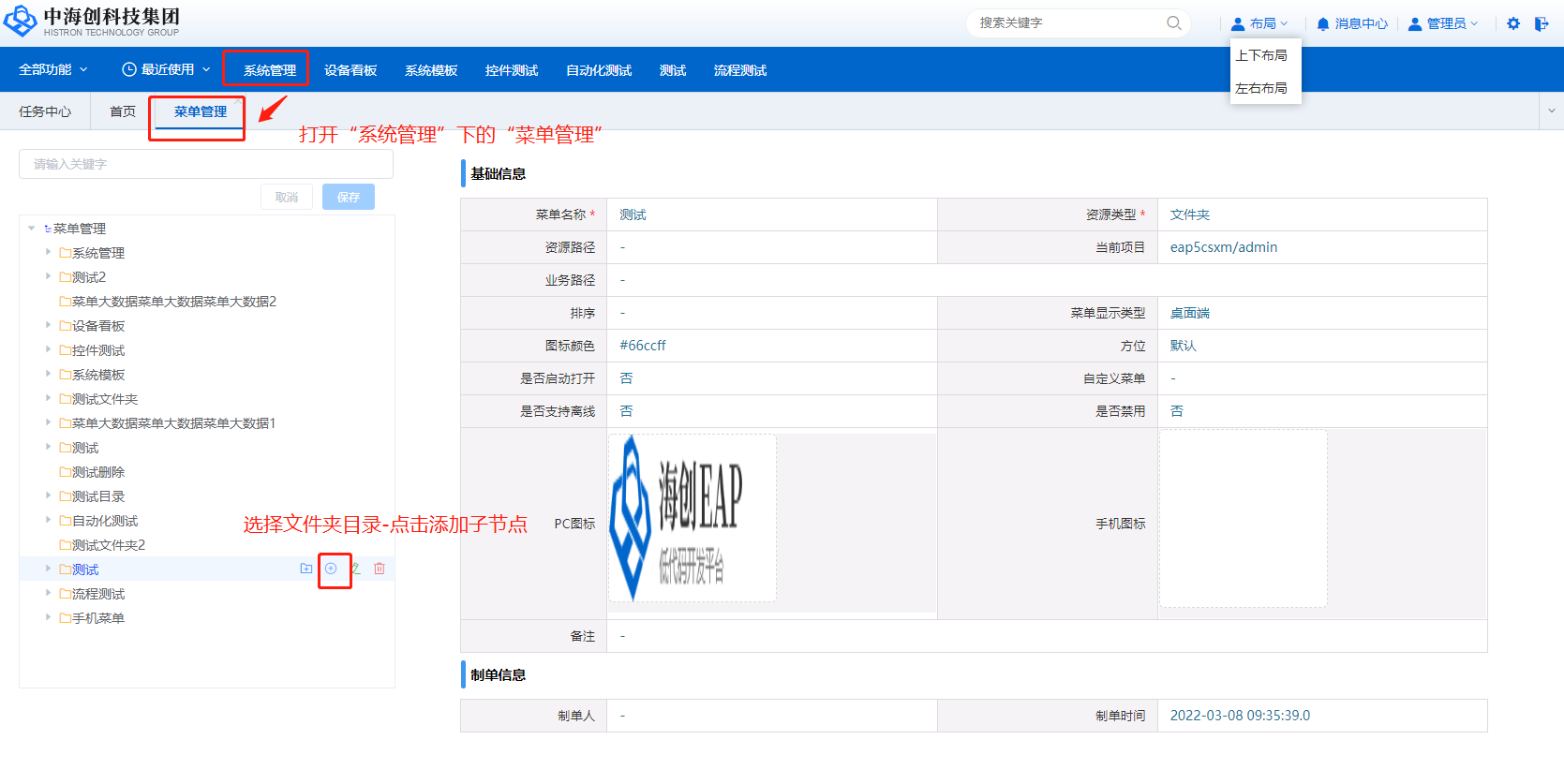Click the search magnifier icon

point(1173,23)
